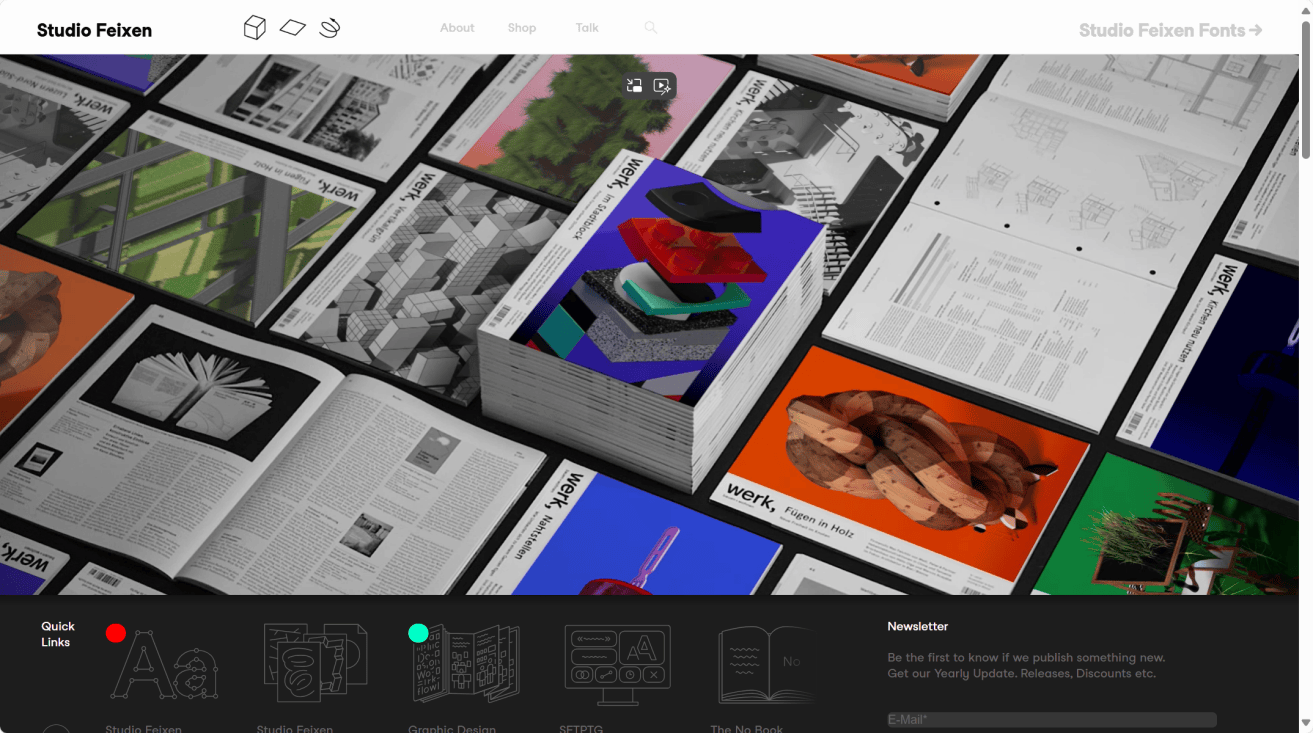Screen dimensions: 1313x733
Task: Open the open magazine quick link illustration
Action: coord(467,664)
